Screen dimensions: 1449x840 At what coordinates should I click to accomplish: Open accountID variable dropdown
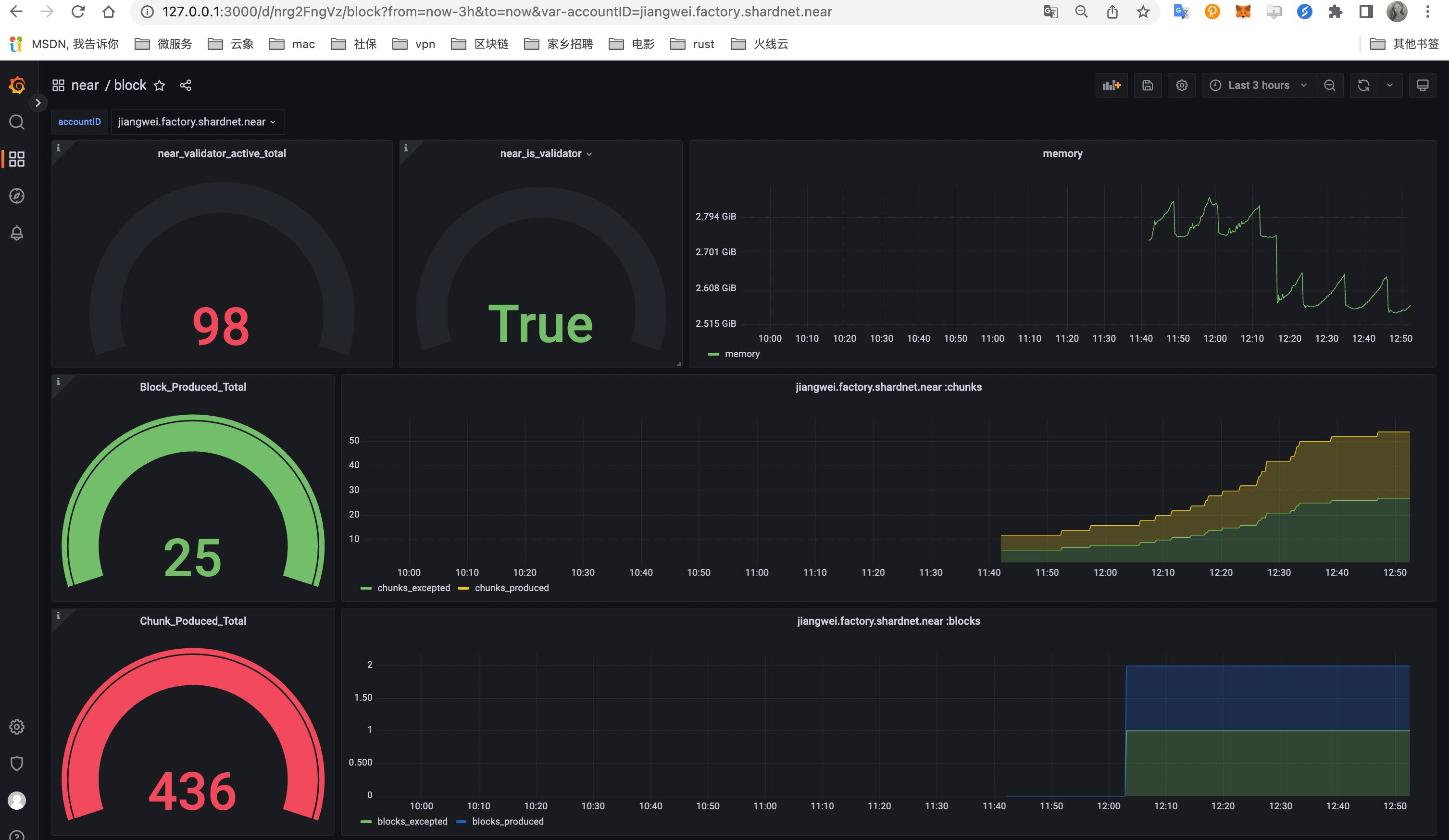point(197,122)
